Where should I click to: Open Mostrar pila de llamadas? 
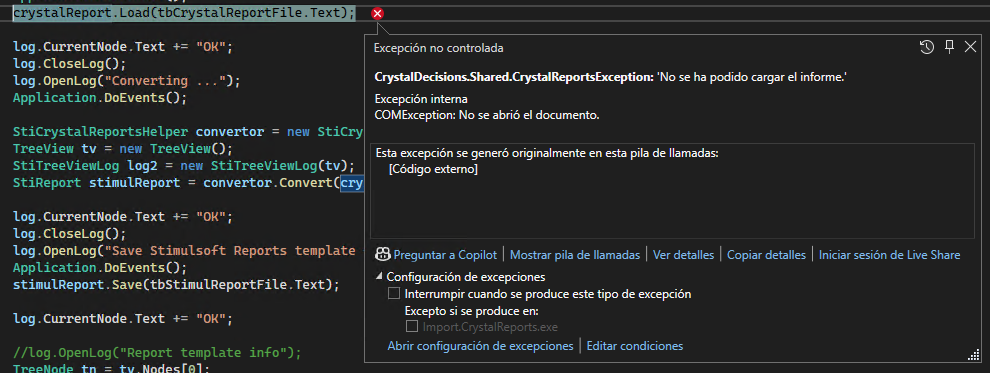point(575,255)
